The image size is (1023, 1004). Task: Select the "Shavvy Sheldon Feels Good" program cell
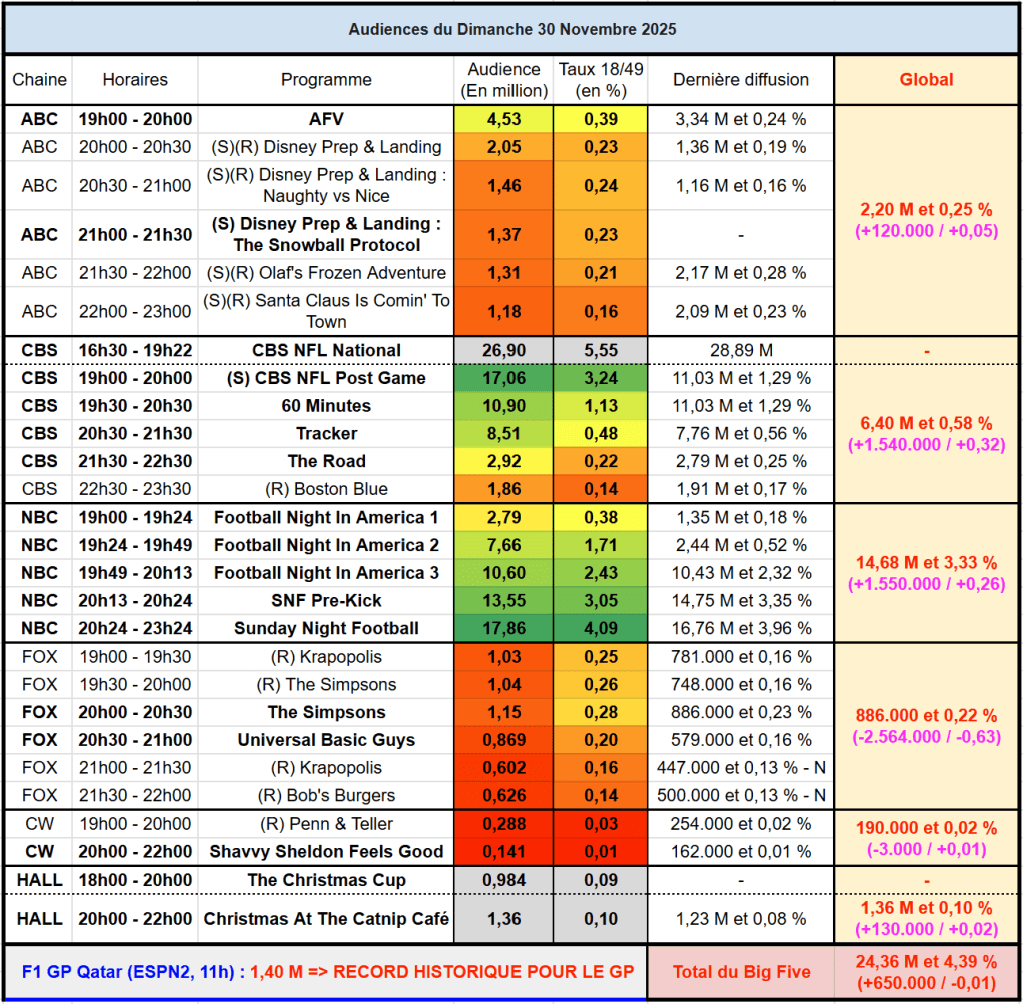(326, 852)
